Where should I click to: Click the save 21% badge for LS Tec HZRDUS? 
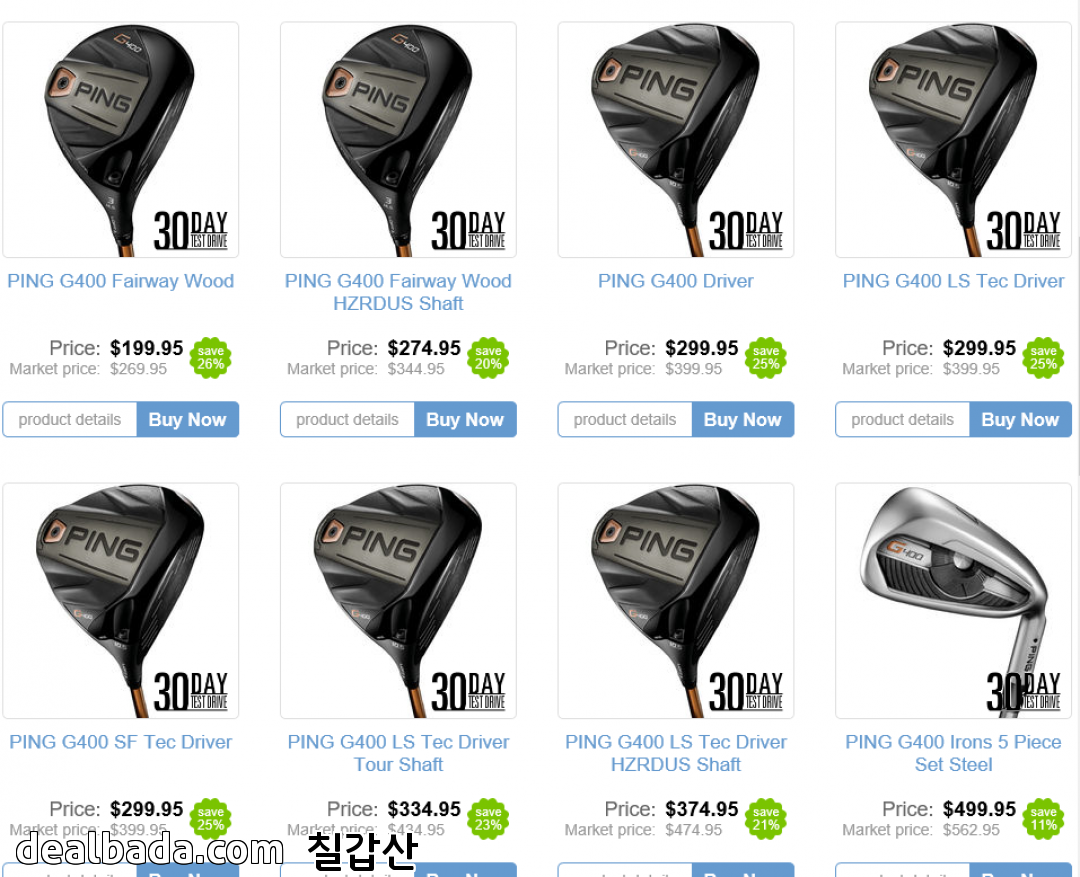pos(766,818)
